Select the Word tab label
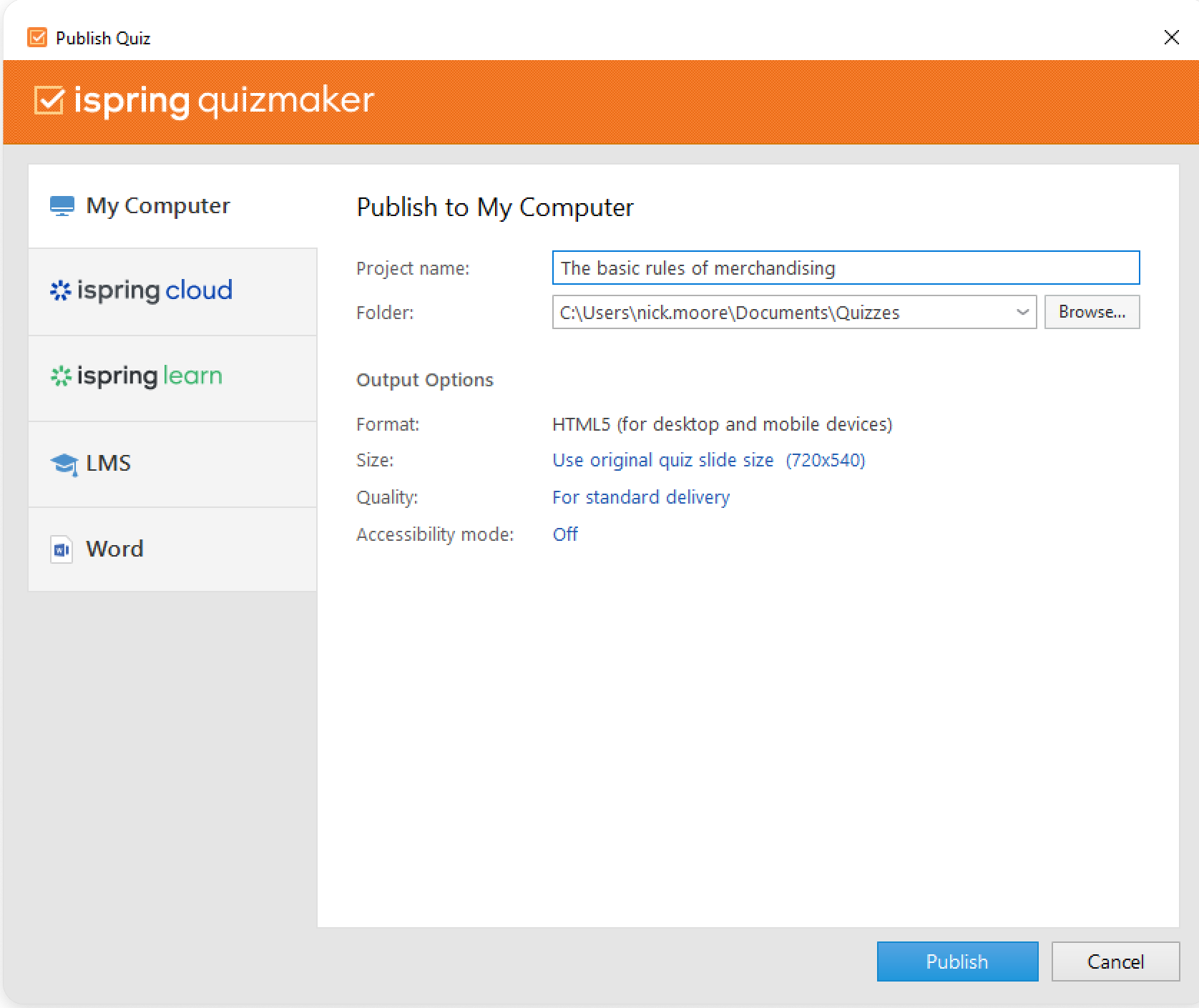 click(114, 549)
